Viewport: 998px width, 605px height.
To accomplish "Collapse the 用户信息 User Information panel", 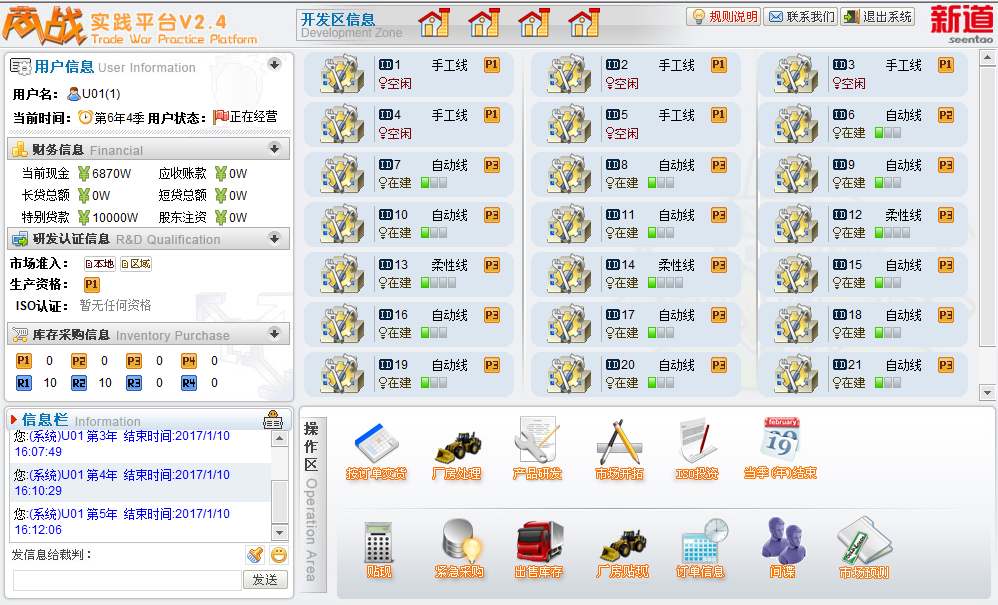I will click(x=274, y=64).
